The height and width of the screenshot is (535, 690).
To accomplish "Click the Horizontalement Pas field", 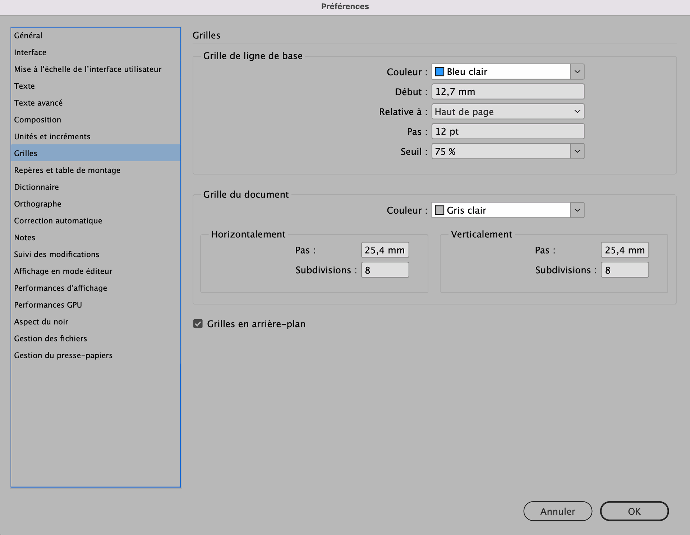I will click(x=385, y=250).
